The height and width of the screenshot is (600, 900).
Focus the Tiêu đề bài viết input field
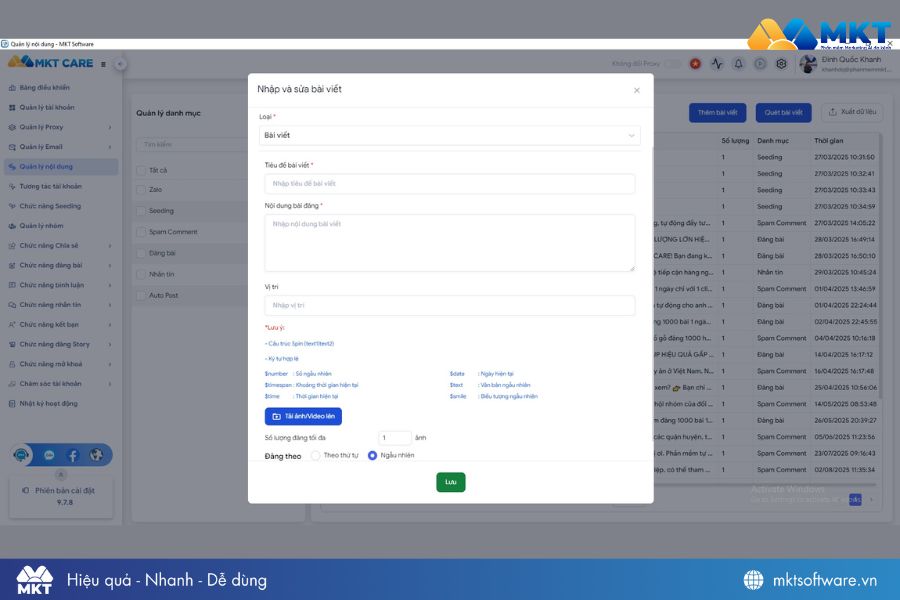449,184
